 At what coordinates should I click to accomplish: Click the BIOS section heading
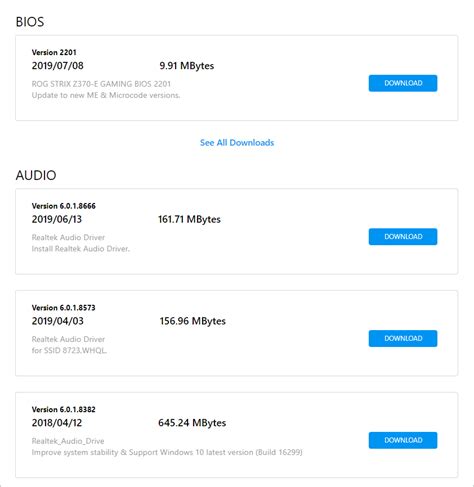pos(30,22)
